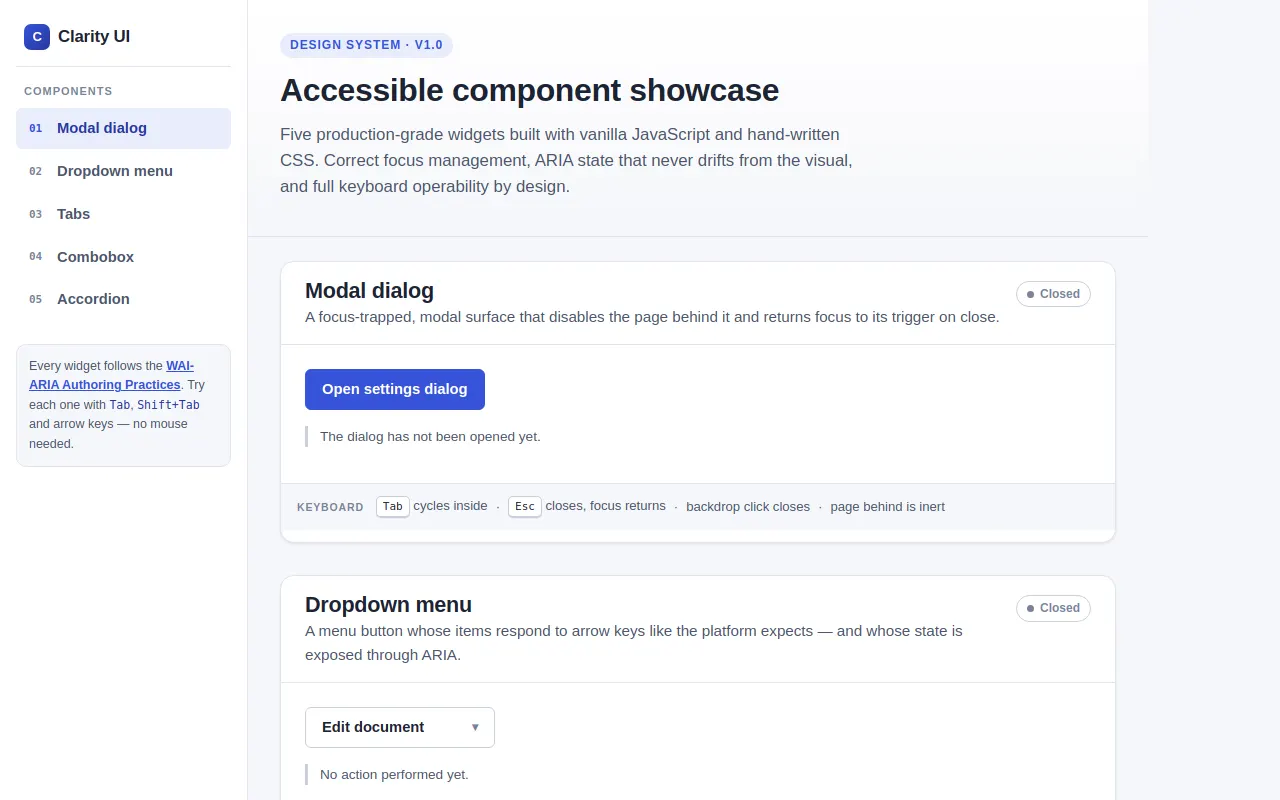This screenshot has height=800, width=1280.
Task: Click the Closed status badge in Dropdown menu card
Action: tap(1053, 608)
